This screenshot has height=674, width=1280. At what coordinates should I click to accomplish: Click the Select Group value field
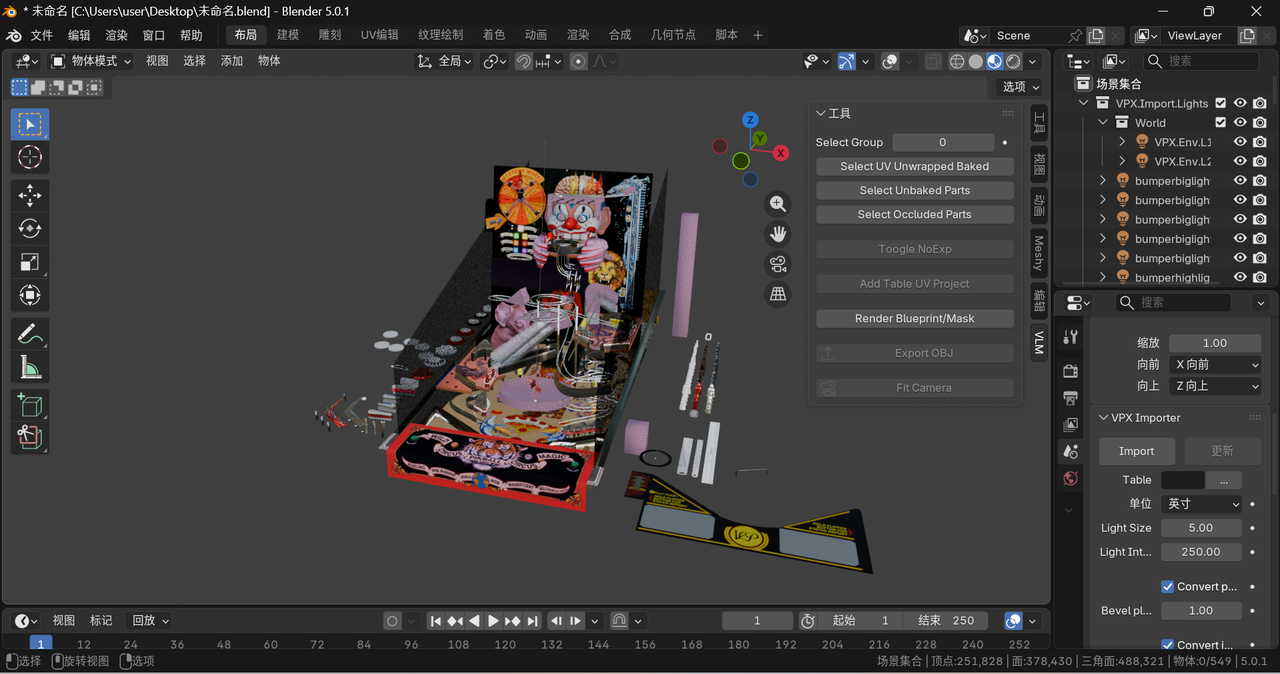[942, 142]
